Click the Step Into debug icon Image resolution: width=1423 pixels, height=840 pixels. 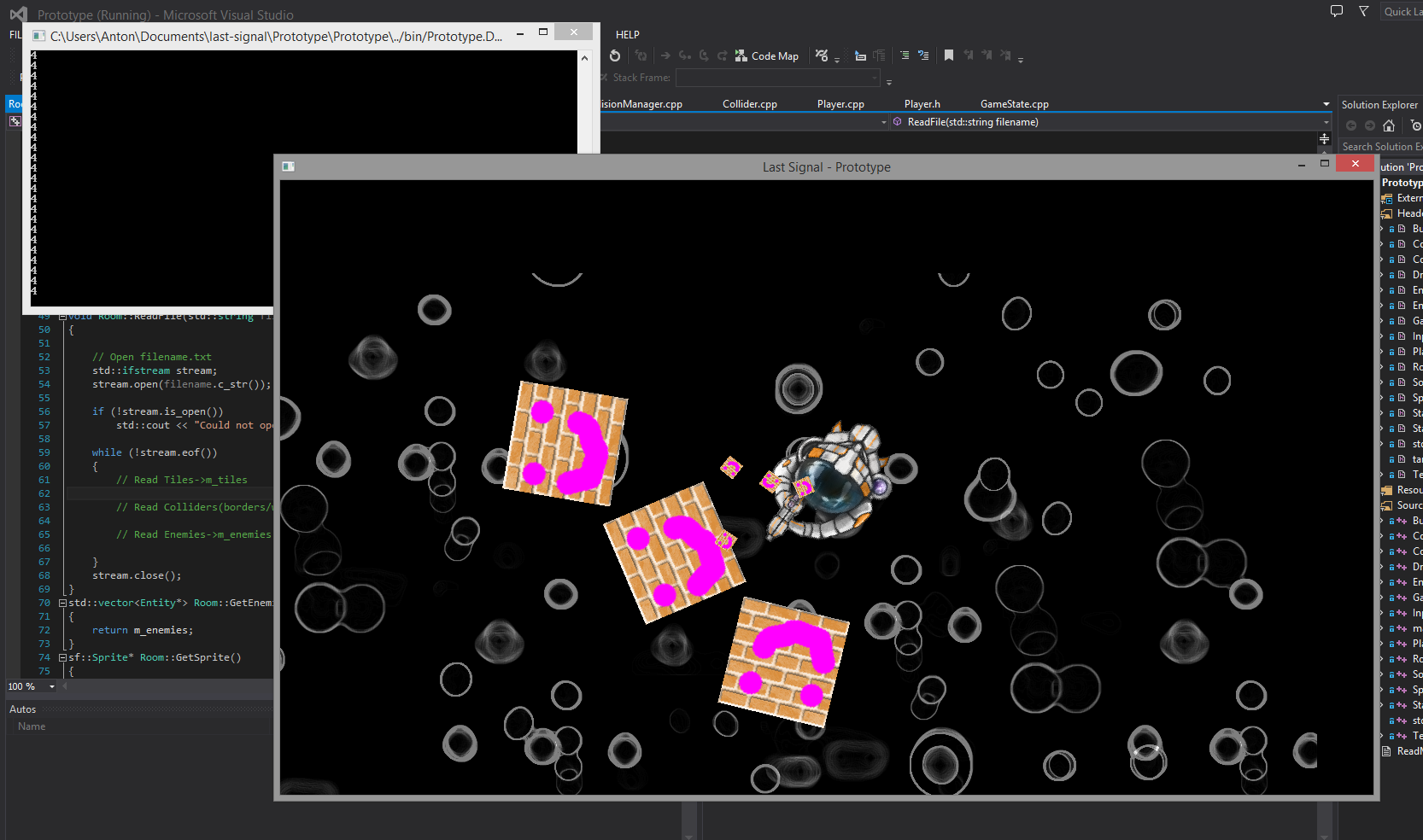pyautogui.click(x=684, y=55)
